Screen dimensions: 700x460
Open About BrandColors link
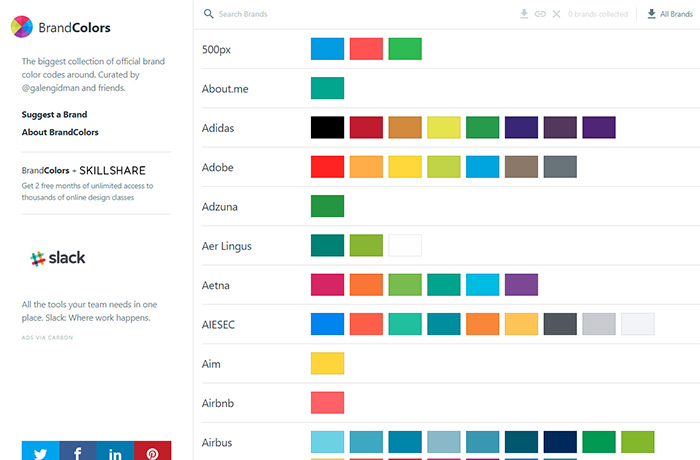[x=60, y=132]
